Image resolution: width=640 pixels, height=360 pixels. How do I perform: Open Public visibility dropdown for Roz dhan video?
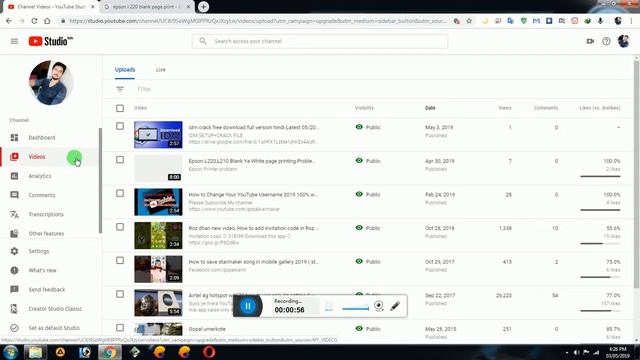coord(368,228)
